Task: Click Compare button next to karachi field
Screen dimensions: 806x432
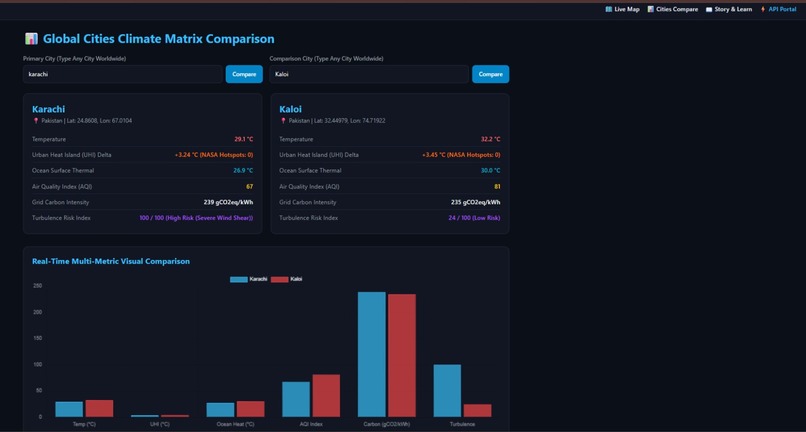Action: point(244,74)
